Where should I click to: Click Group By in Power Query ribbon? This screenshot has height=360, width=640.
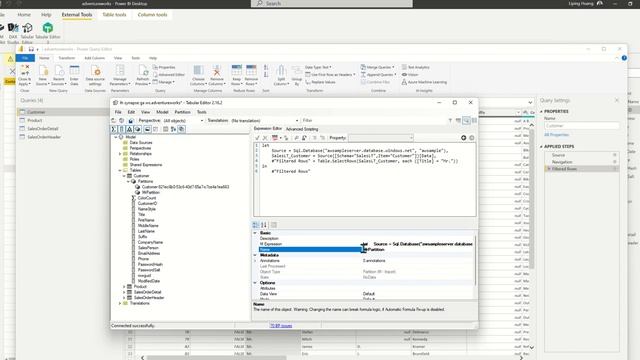[x=297, y=75]
